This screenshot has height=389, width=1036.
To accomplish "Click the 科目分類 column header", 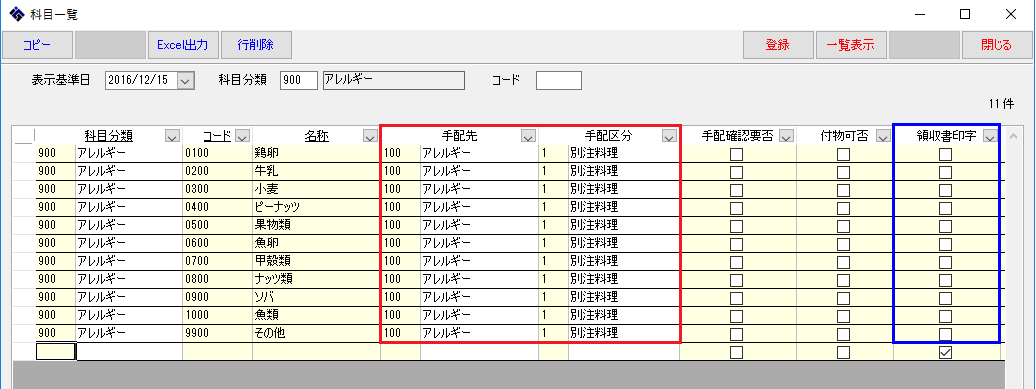I will click(108, 136).
